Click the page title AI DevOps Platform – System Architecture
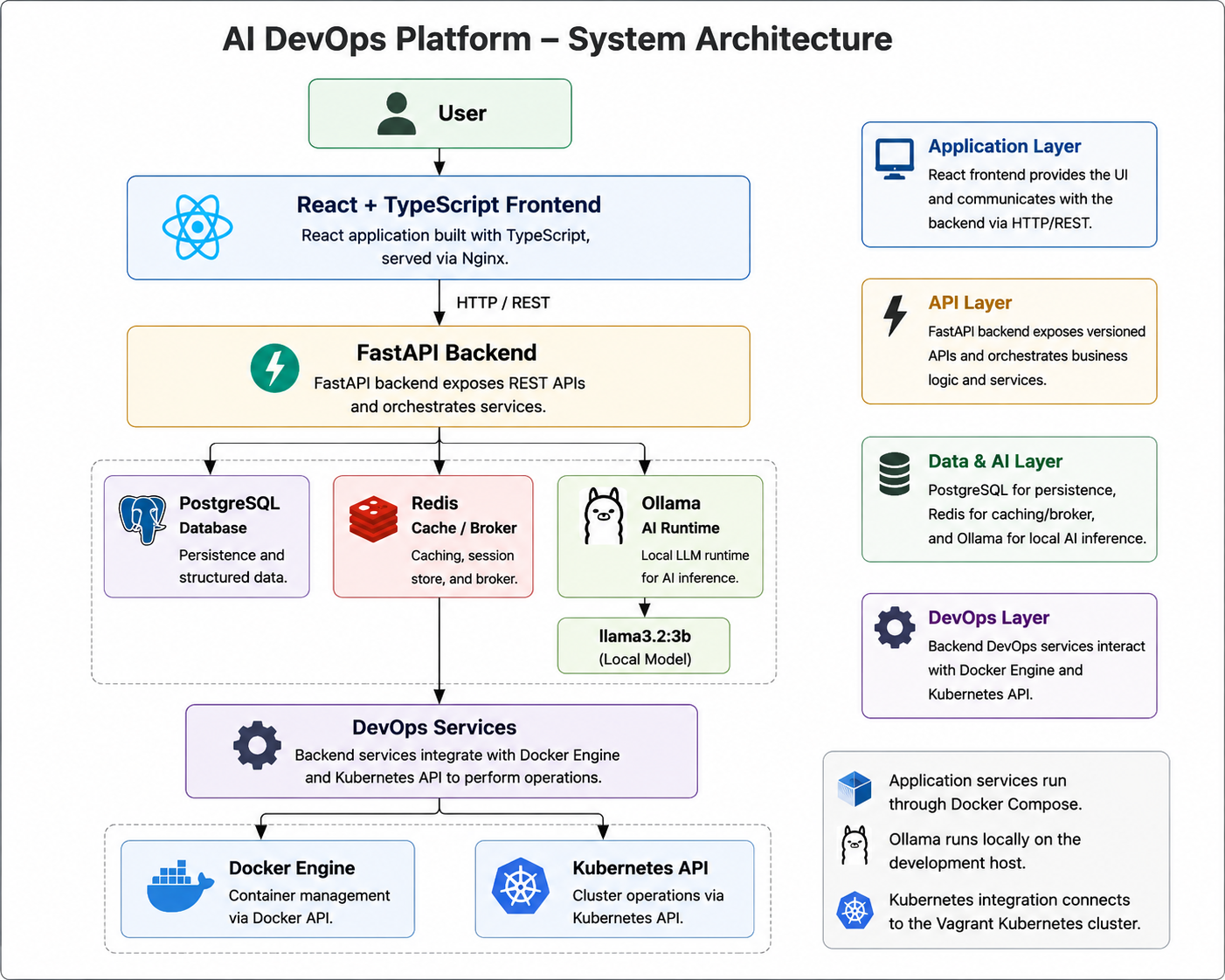 click(557, 39)
